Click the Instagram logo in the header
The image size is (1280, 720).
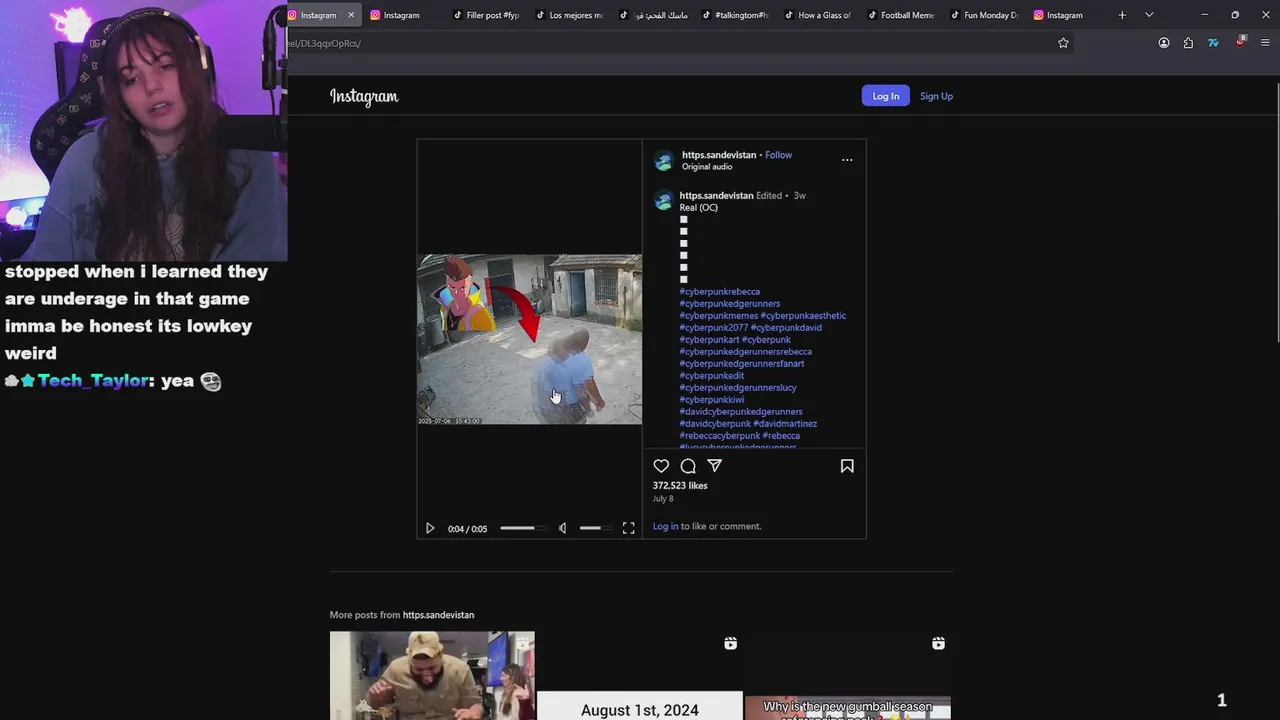tap(364, 96)
